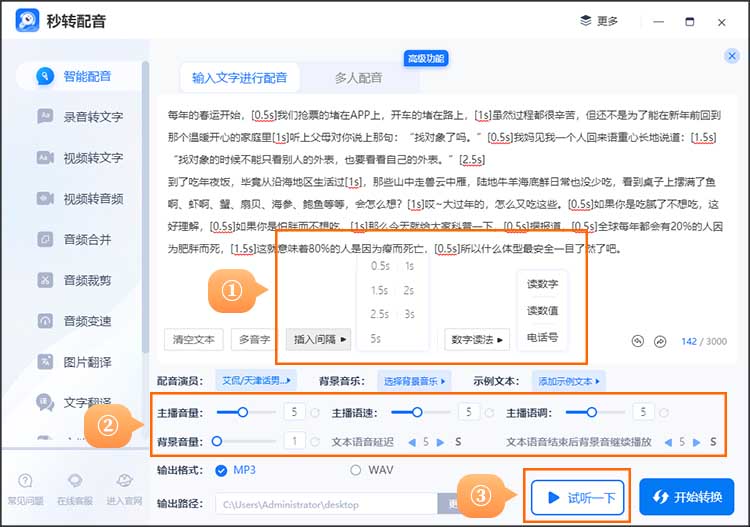Open 智能配音 in the sidebar

point(79,76)
